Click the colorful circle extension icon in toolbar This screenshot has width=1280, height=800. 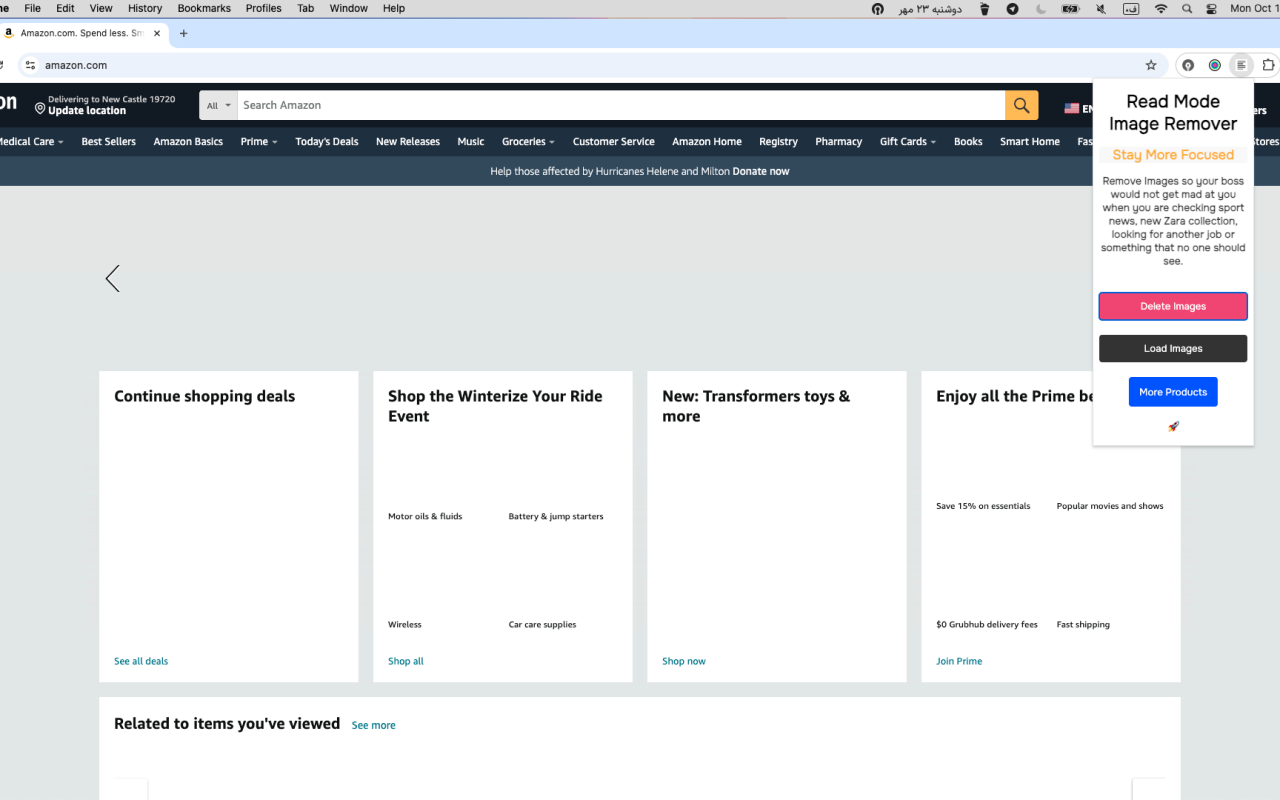click(1214, 65)
